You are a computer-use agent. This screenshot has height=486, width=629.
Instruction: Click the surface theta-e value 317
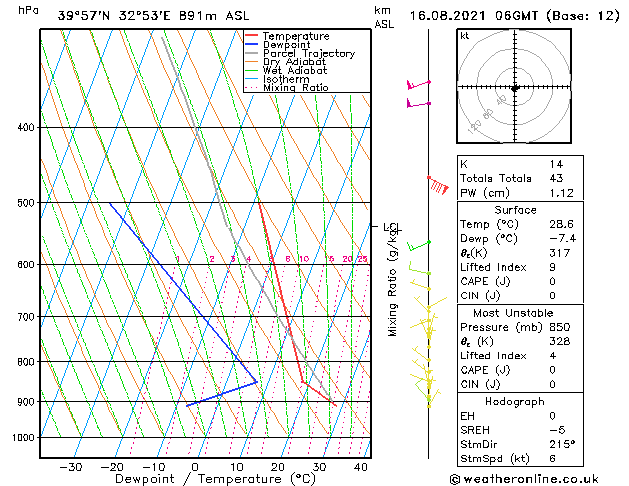tap(560, 253)
